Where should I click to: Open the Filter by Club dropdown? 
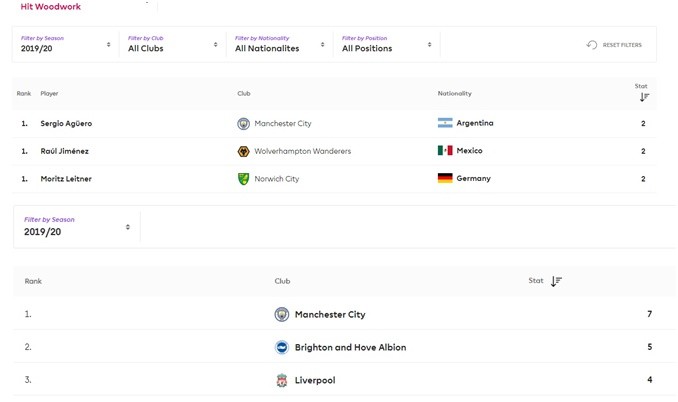[x=173, y=44]
